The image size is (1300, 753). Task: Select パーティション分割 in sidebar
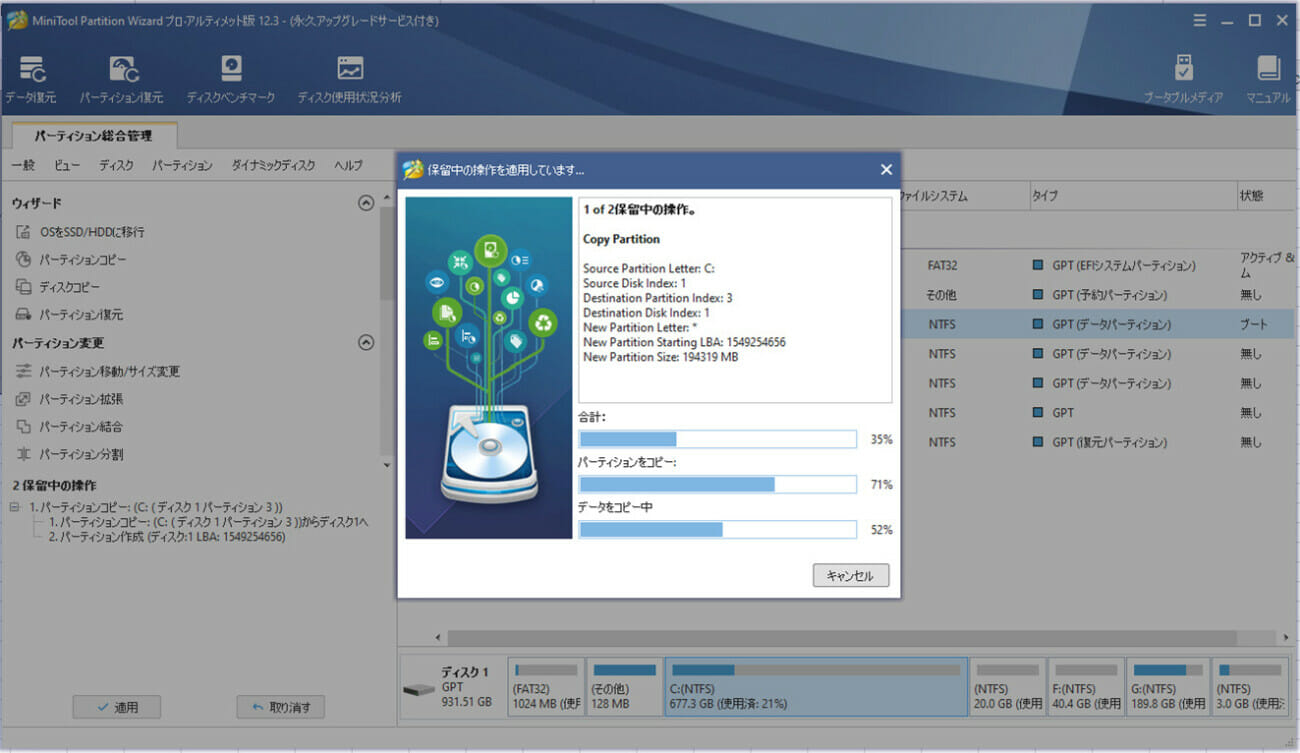click(x=70, y=455)
